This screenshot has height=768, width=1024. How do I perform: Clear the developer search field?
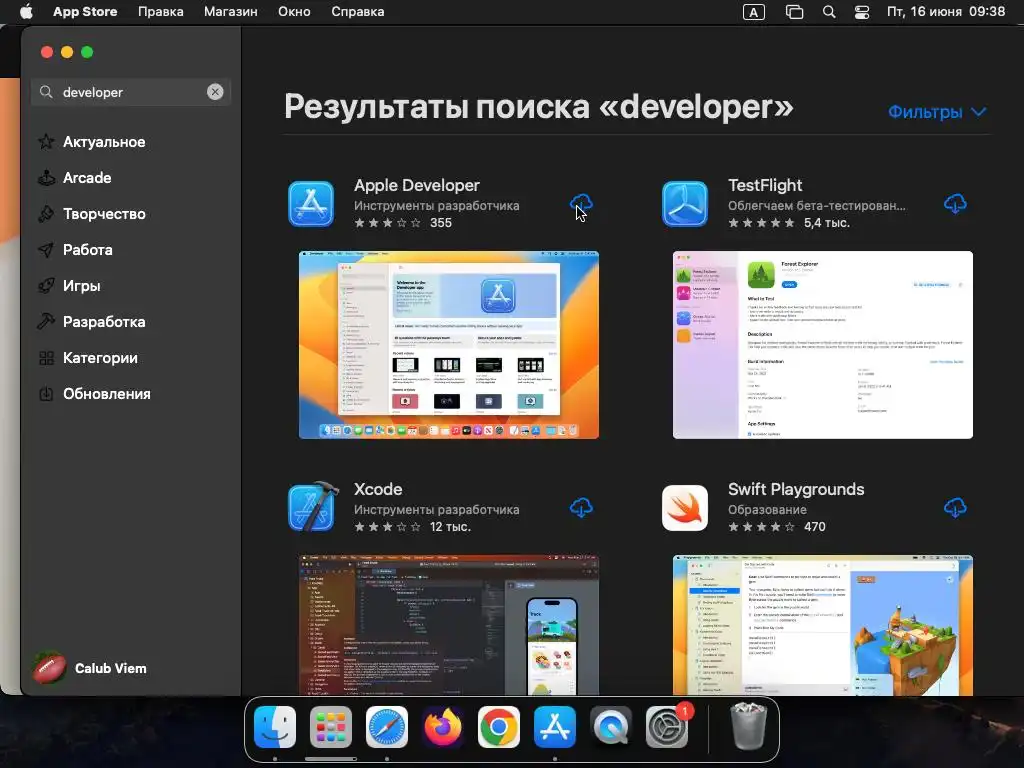[x=215, y=92]
